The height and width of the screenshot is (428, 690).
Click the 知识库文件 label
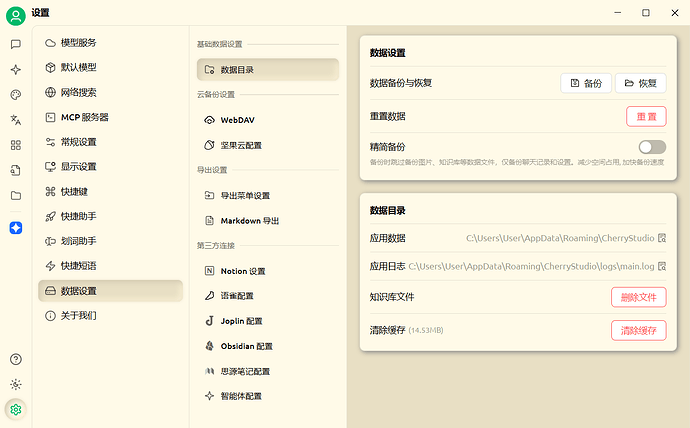click(392, 297)
